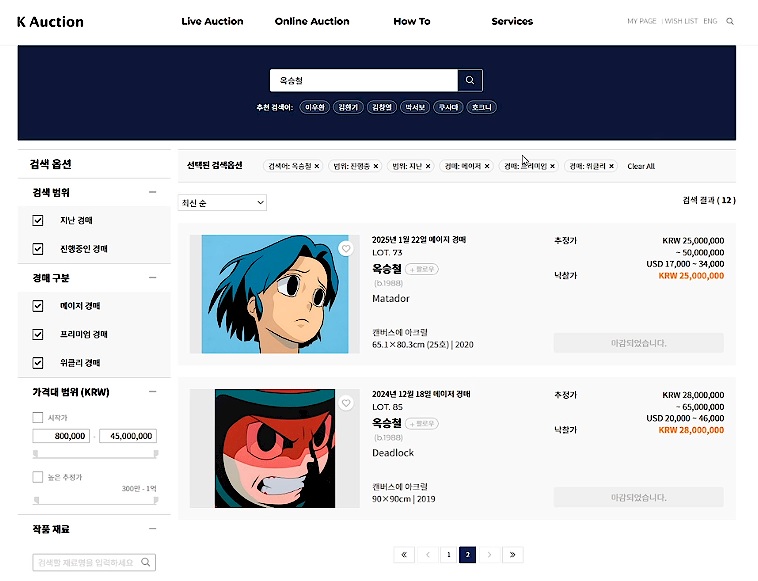Remove the 경매: 메이저 filter chip
This screenshot has width=758, height=581.
point(487,166)
